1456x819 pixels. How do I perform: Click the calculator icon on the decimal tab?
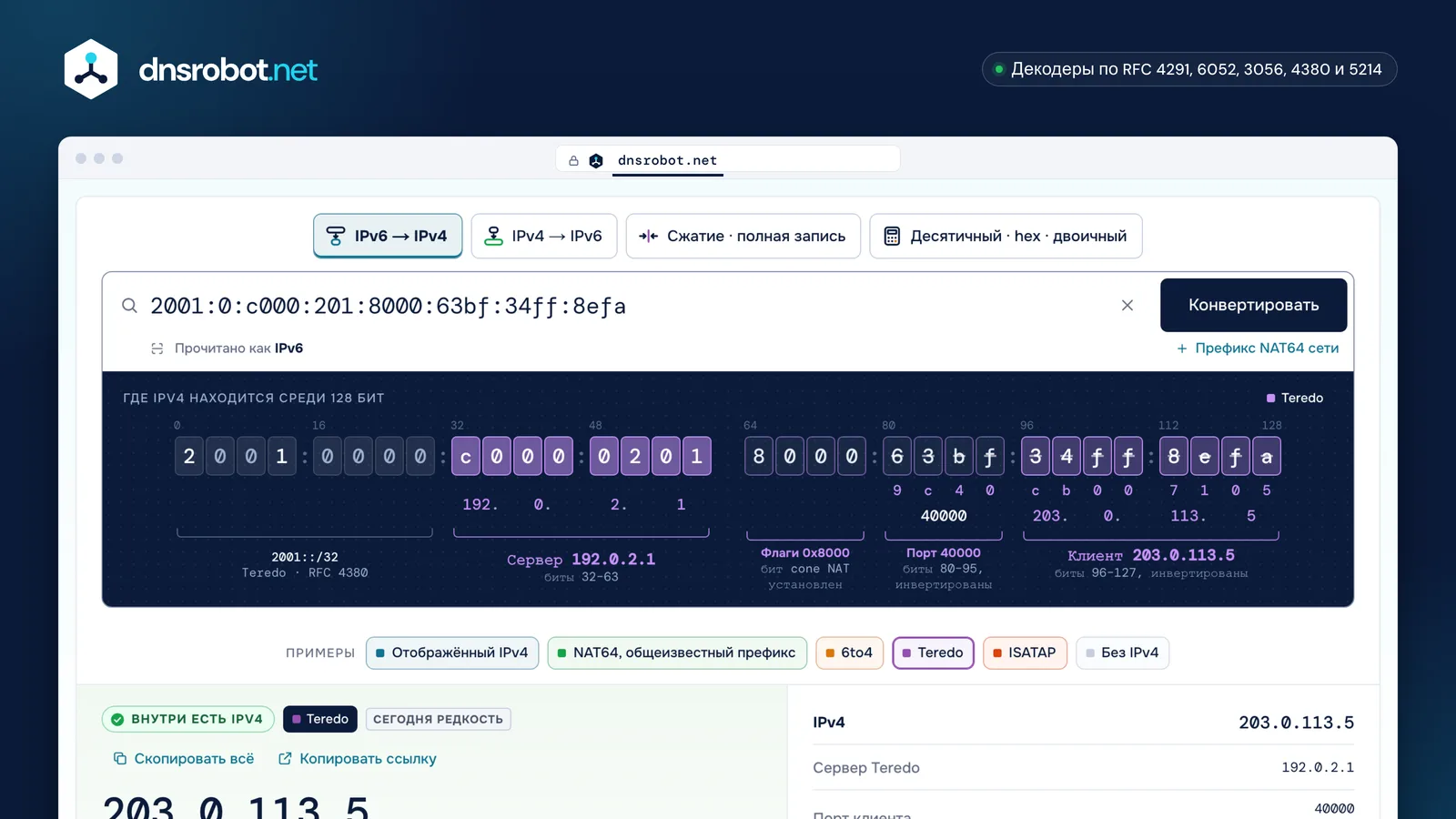892,236
